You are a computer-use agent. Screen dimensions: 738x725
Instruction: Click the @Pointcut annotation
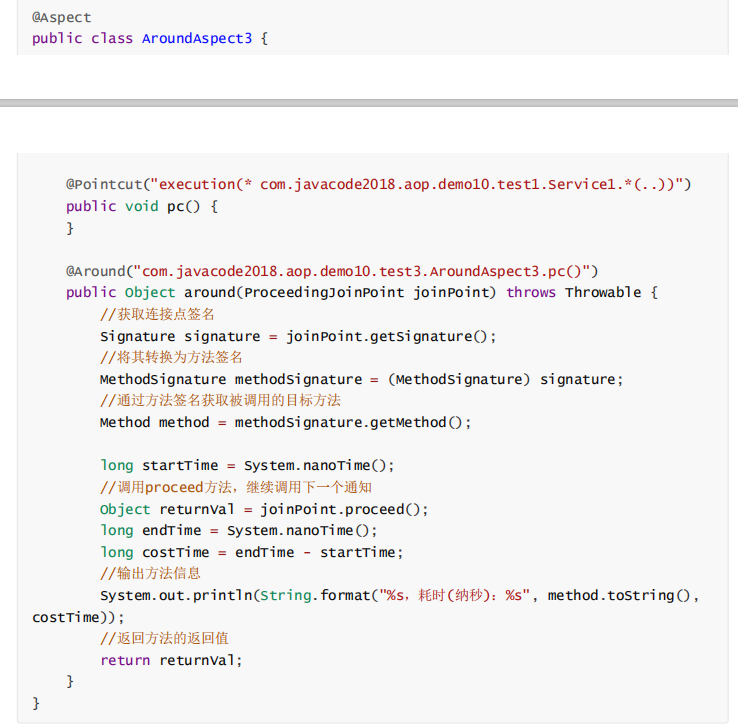click(104, 185)
